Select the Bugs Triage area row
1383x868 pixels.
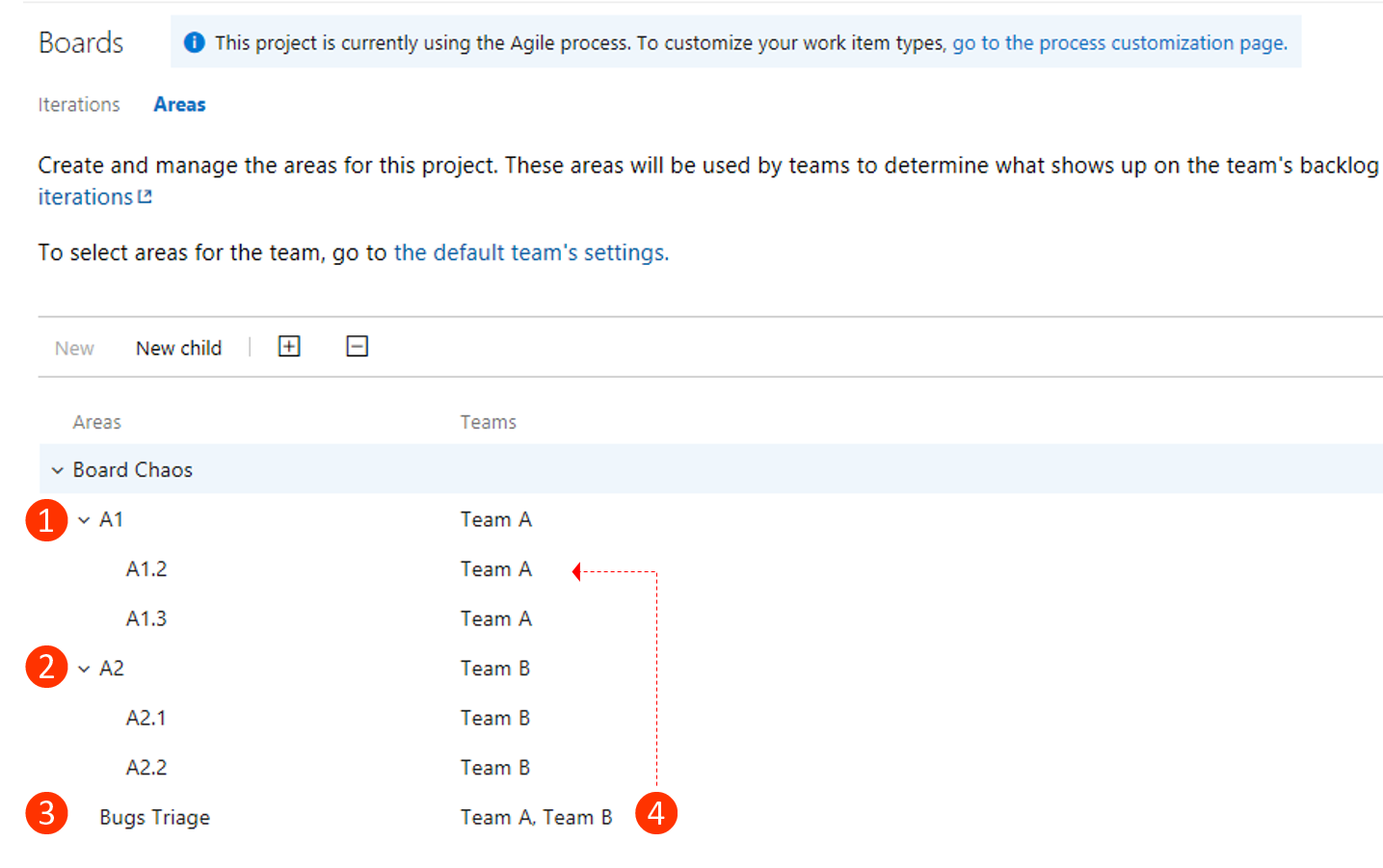click(x=711, y=817)
